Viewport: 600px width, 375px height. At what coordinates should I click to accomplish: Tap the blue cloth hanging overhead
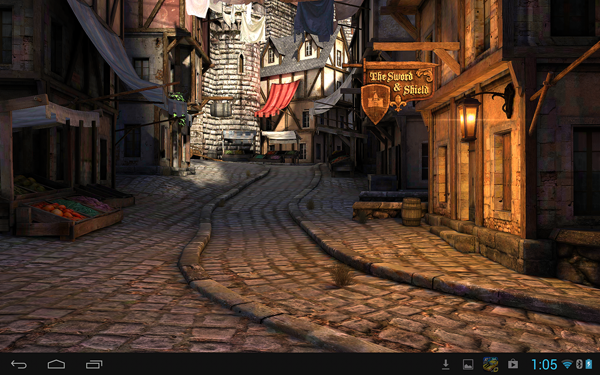[315, 18]
